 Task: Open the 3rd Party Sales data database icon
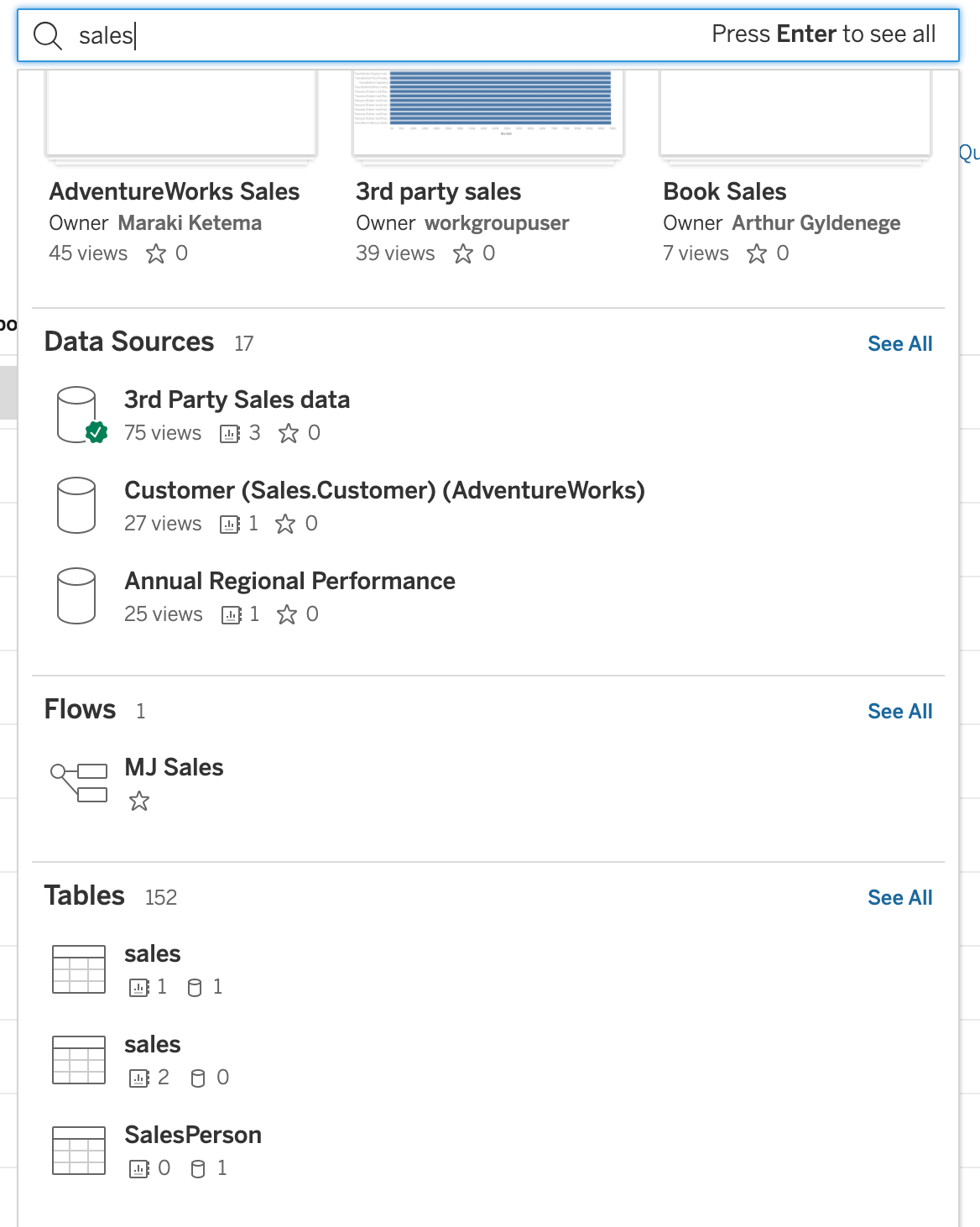[x=76, y=411]
